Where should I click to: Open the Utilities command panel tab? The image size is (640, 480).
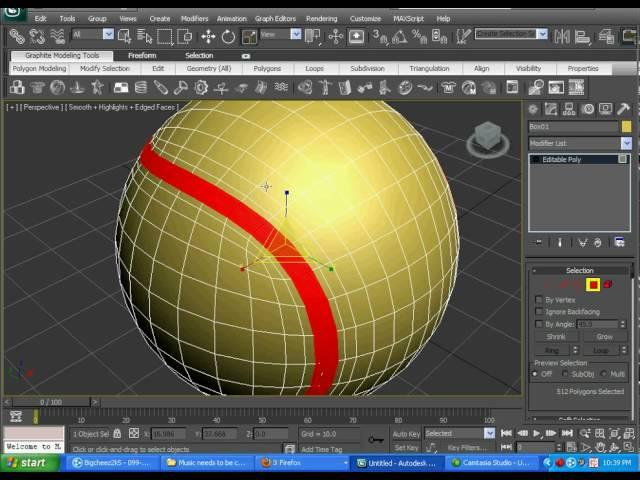625,109
